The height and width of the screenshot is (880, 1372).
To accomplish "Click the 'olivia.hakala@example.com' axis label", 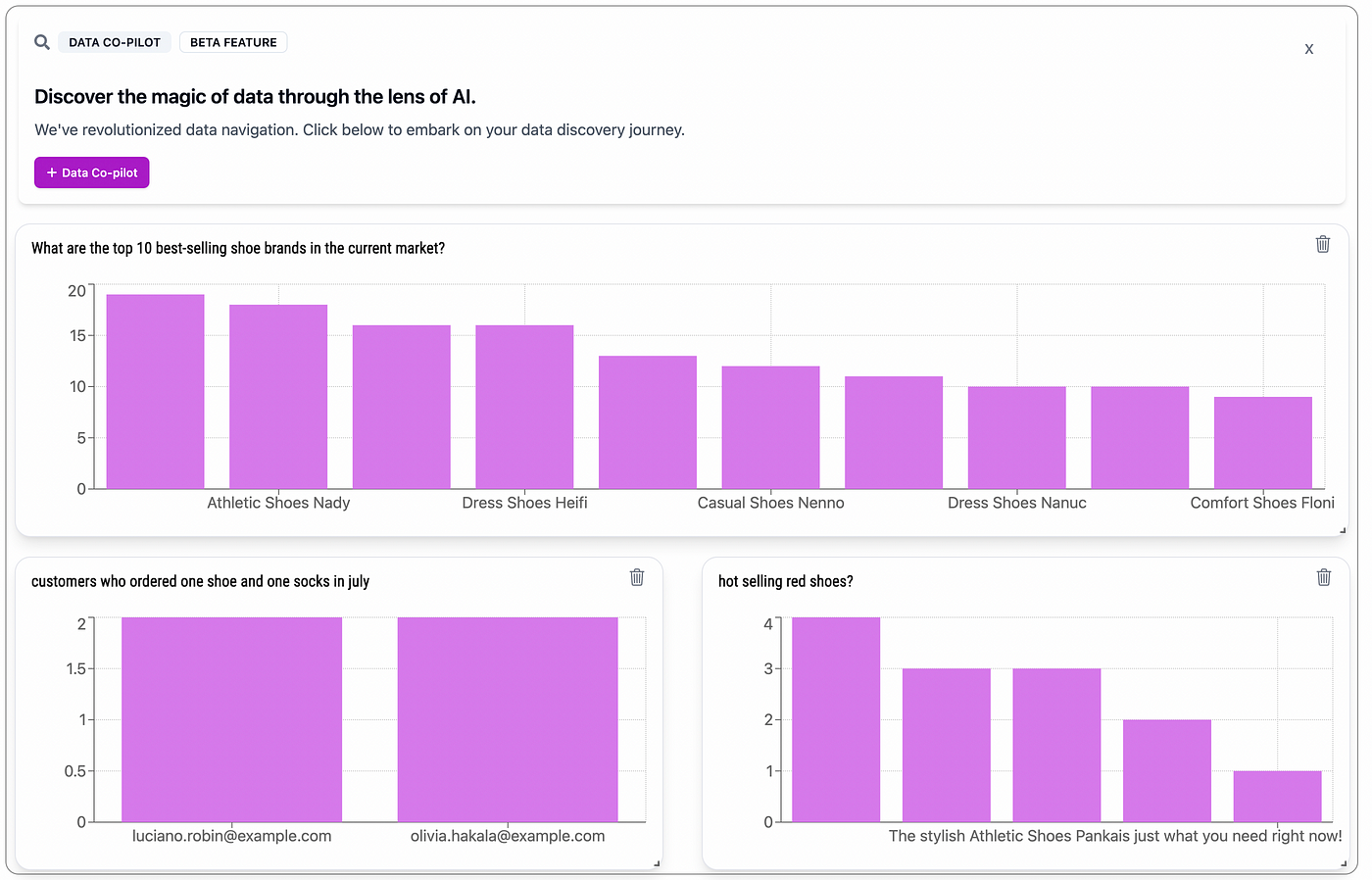I will click(x=508, y=836).
